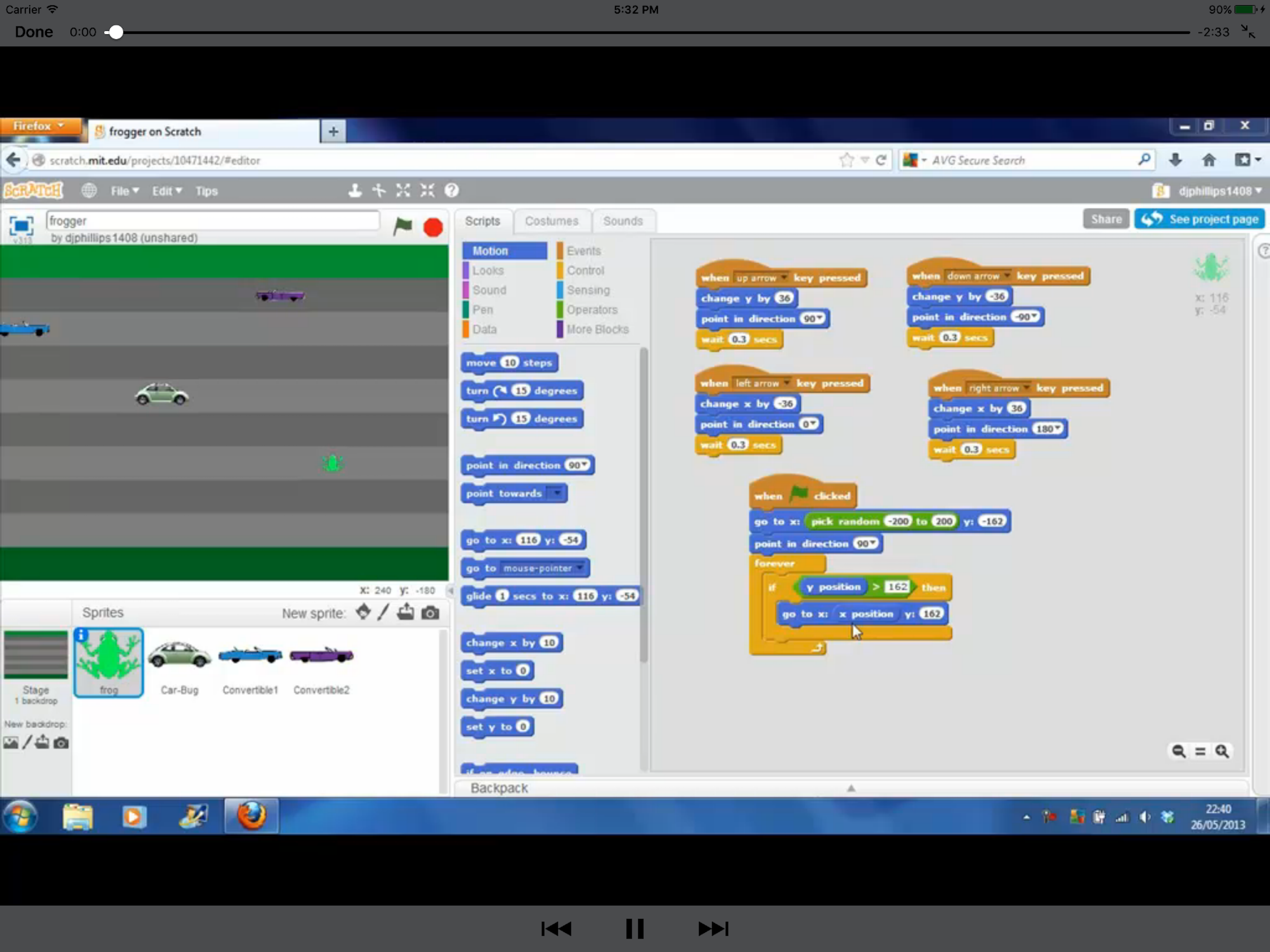Zoom in on the scripts area
The image size is (1270, 952).
coord(1222,751)
